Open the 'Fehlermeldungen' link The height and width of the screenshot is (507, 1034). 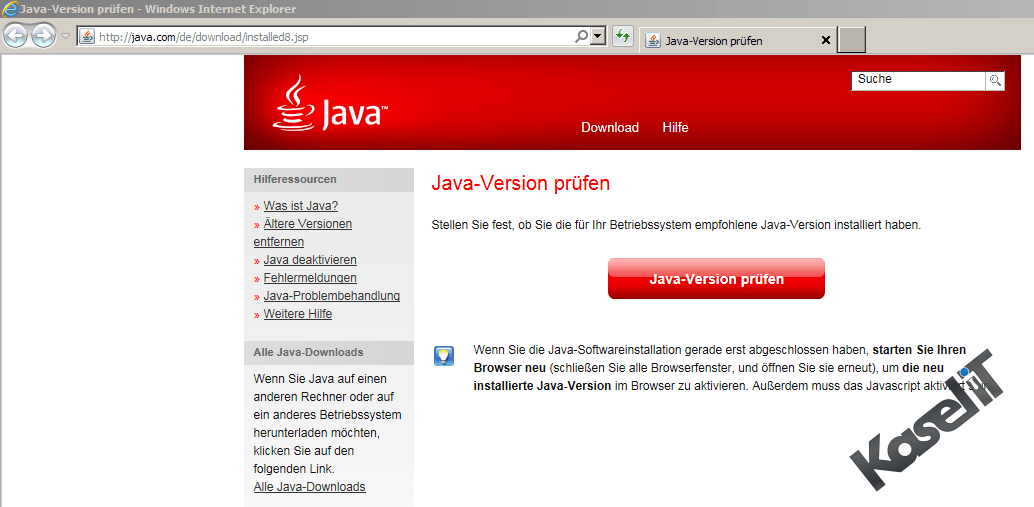tap(310, 278)
